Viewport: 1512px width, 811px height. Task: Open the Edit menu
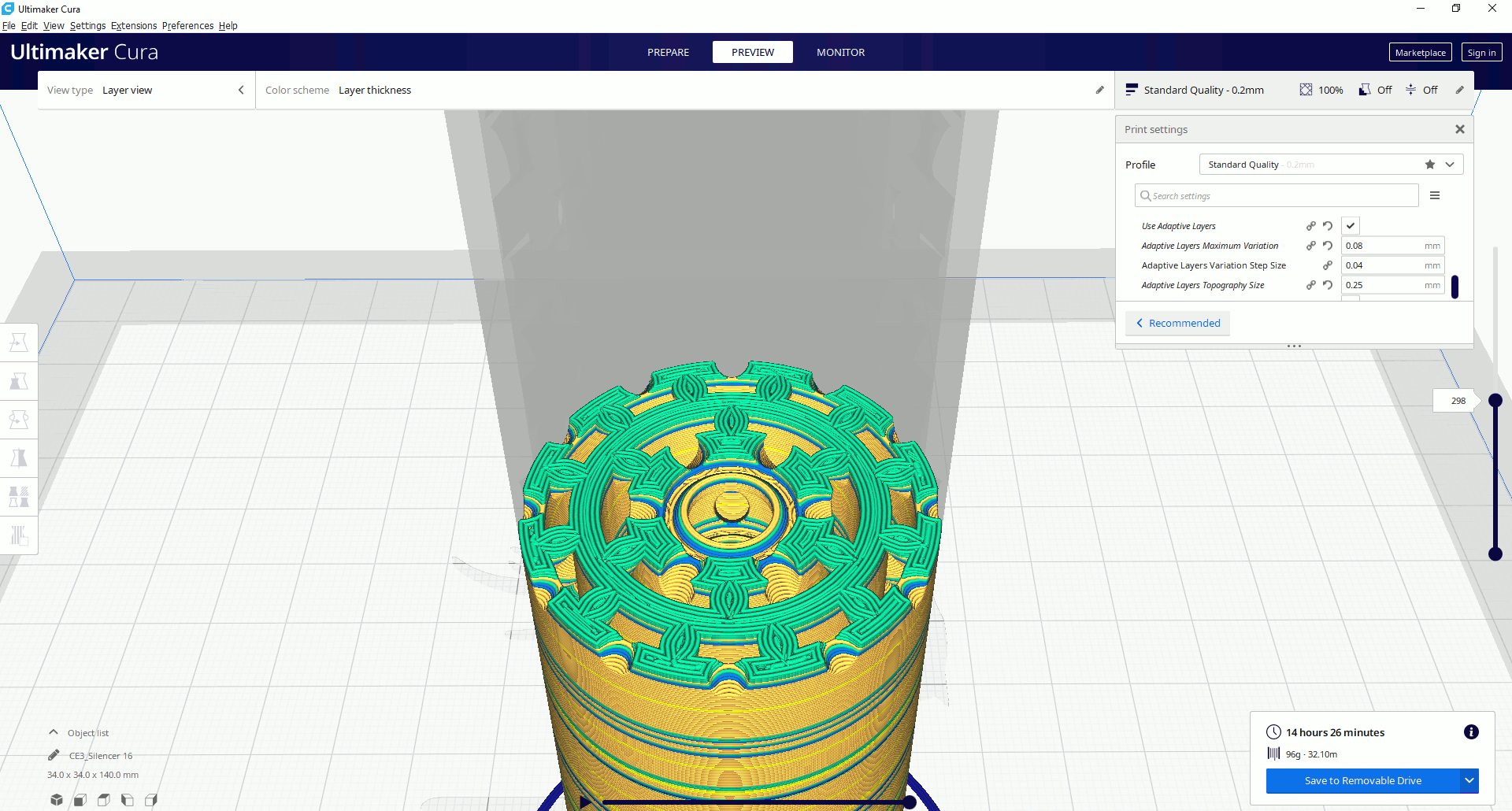29,25
